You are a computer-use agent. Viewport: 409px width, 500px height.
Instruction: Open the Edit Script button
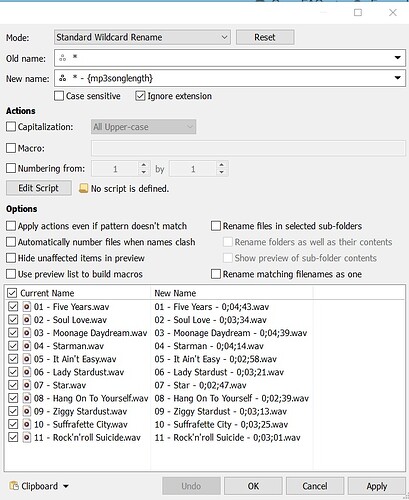pos(39,188)
